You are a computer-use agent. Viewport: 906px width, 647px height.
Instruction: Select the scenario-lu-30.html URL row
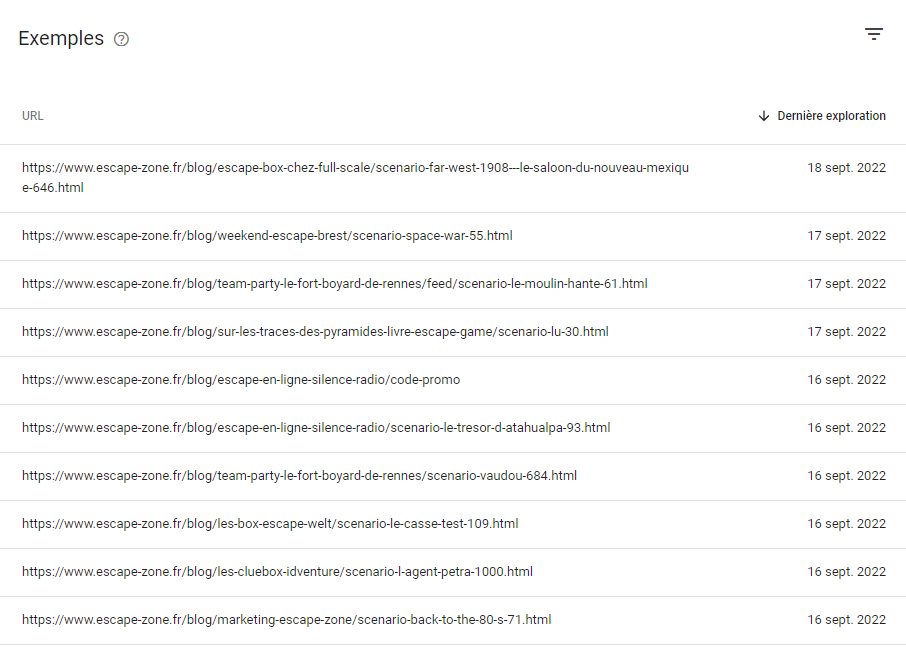(x=453, y=332)
